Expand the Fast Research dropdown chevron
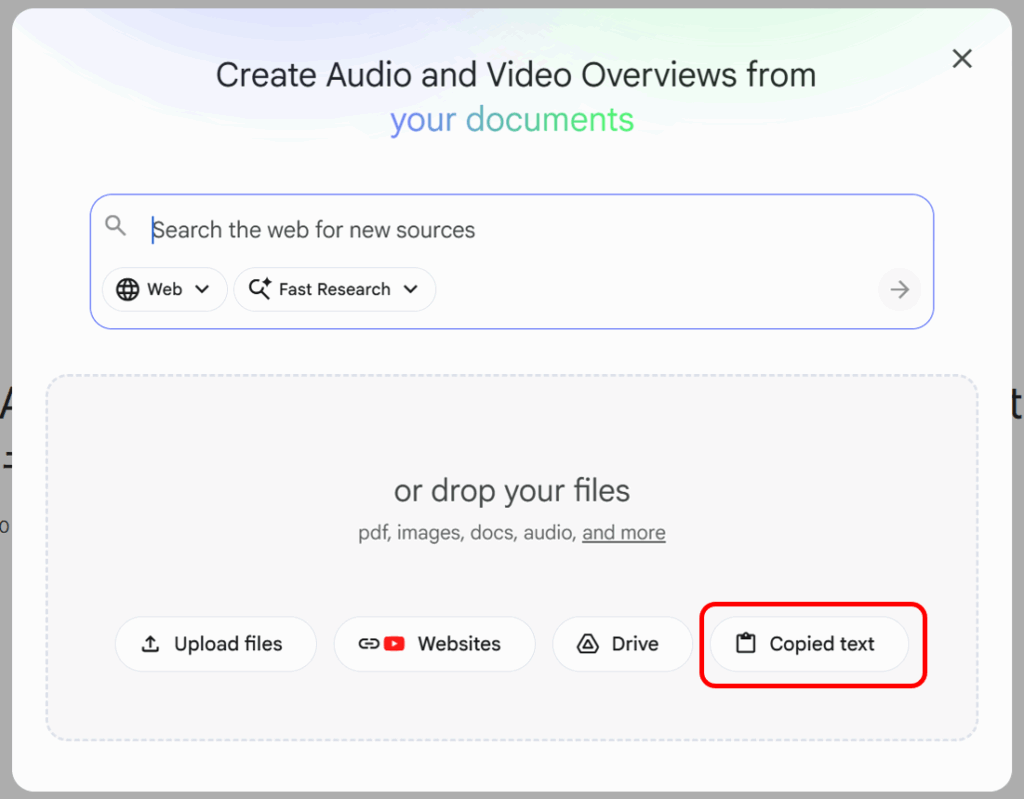 coord(410,289)
